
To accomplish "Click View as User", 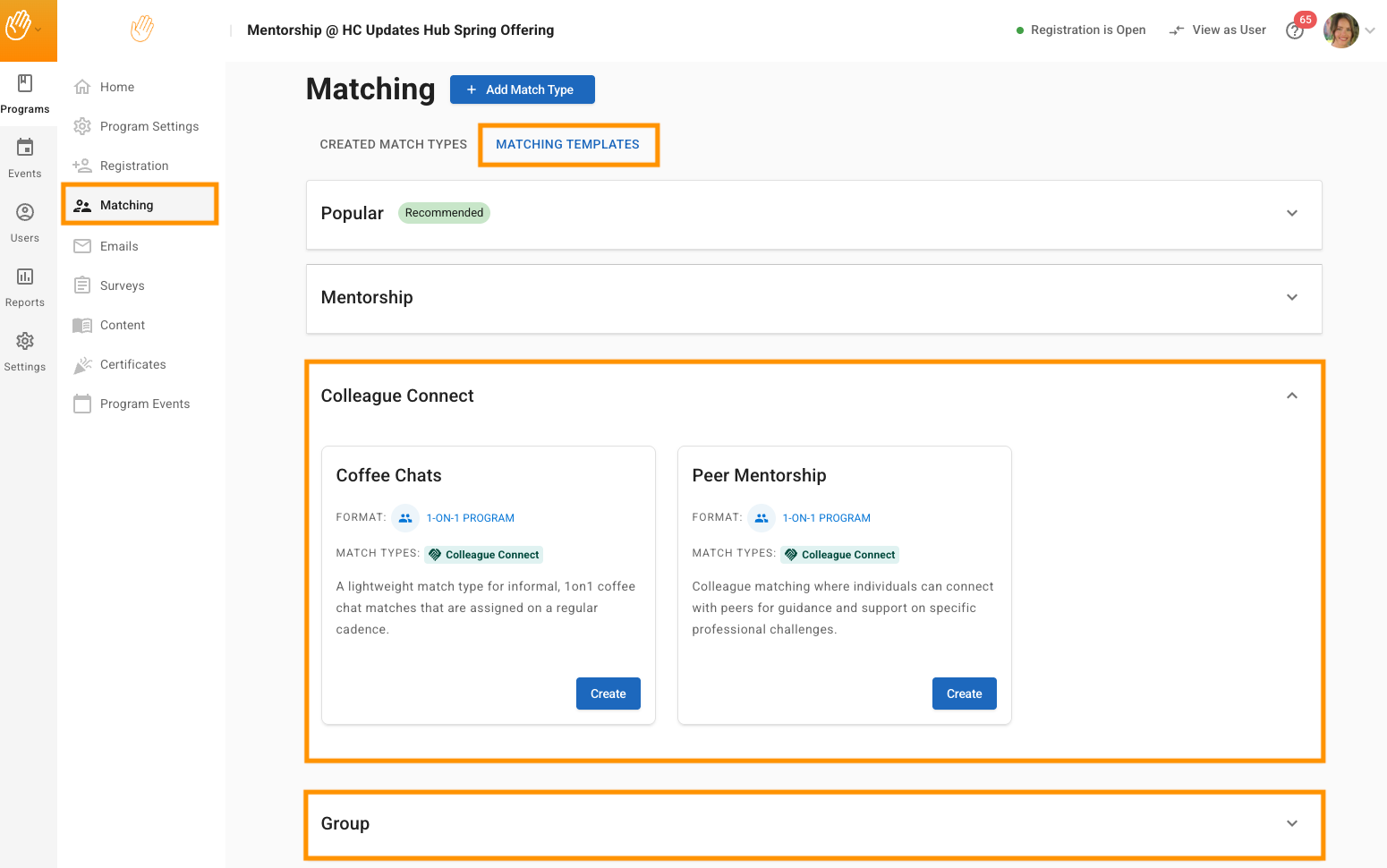I will point(1218,30).
